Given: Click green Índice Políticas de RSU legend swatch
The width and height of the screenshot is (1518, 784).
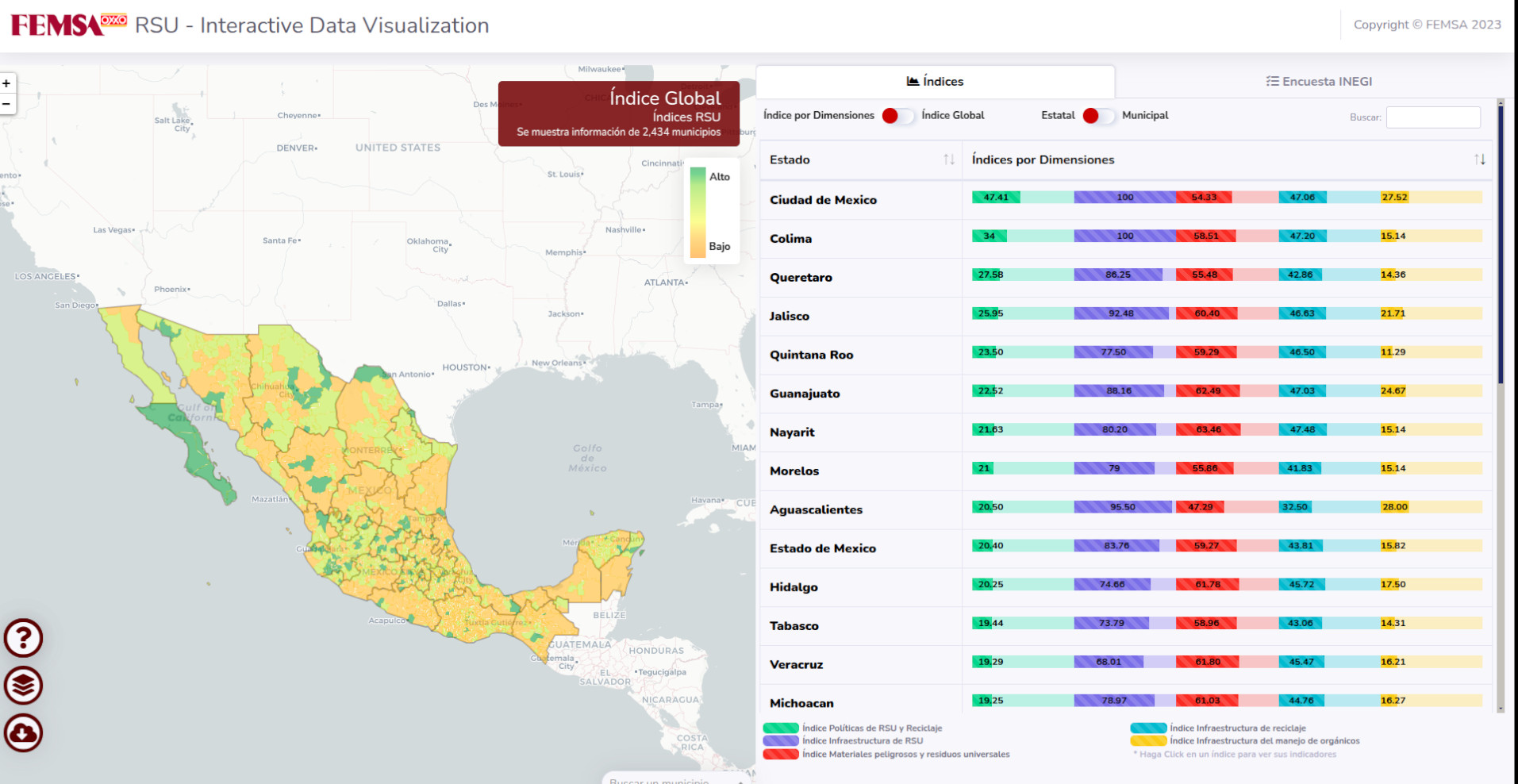Looking at the screenshot, I should 780,728.
